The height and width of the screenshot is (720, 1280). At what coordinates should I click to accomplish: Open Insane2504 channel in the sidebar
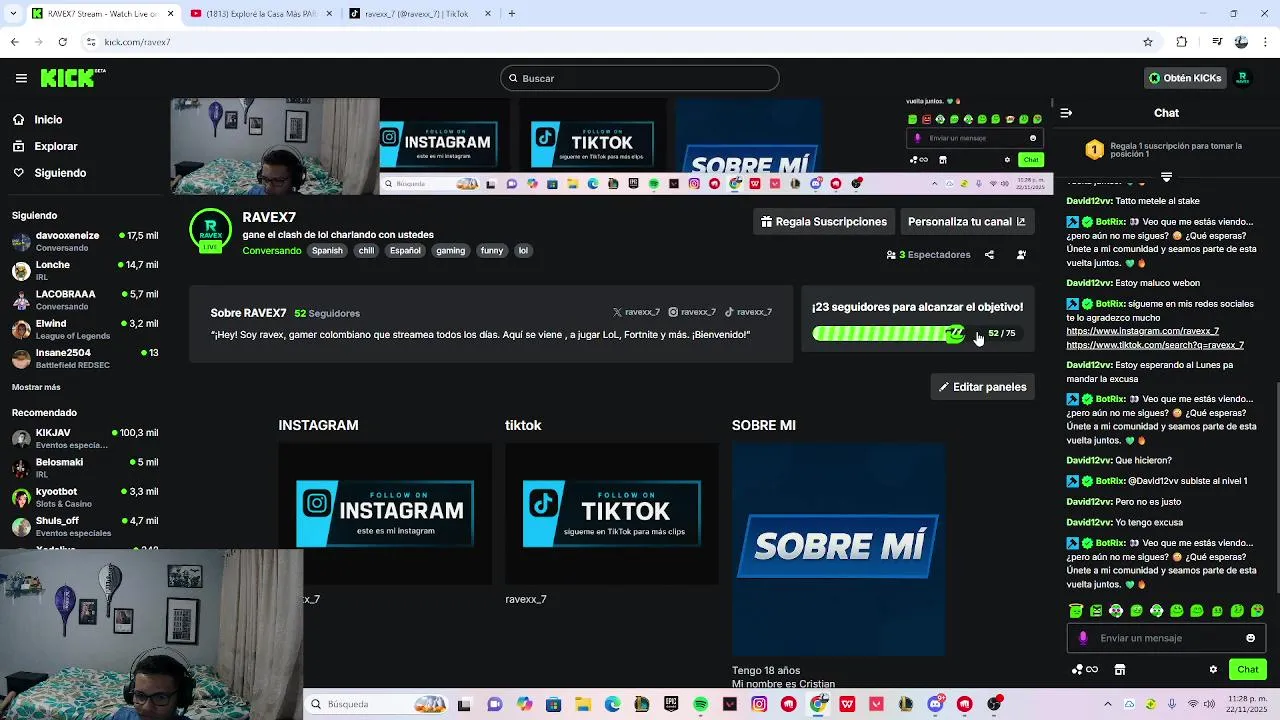click(x=85, y=358)
